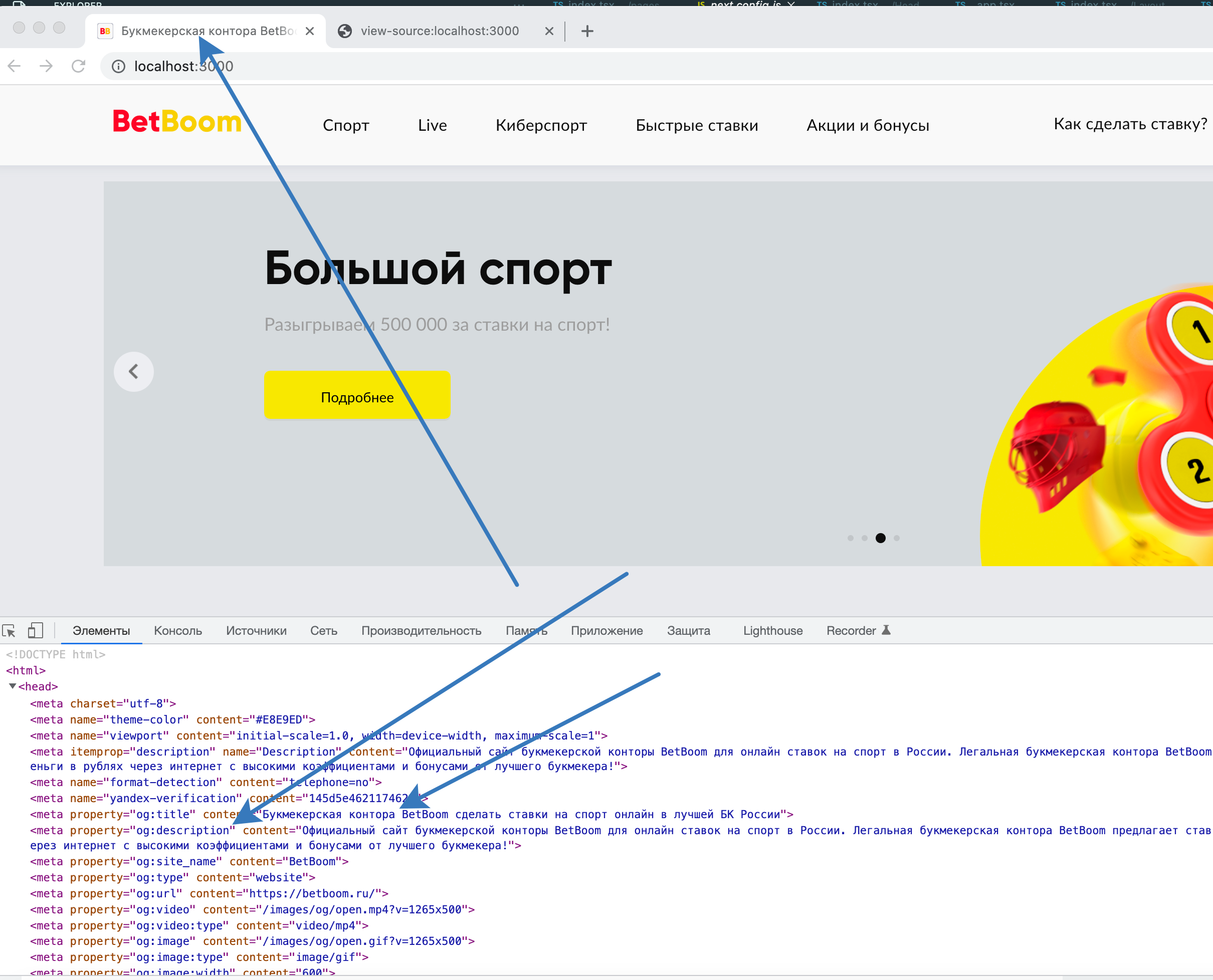Click the yellow Подробнее button
1213x980 pixels.
coord(356,396)
